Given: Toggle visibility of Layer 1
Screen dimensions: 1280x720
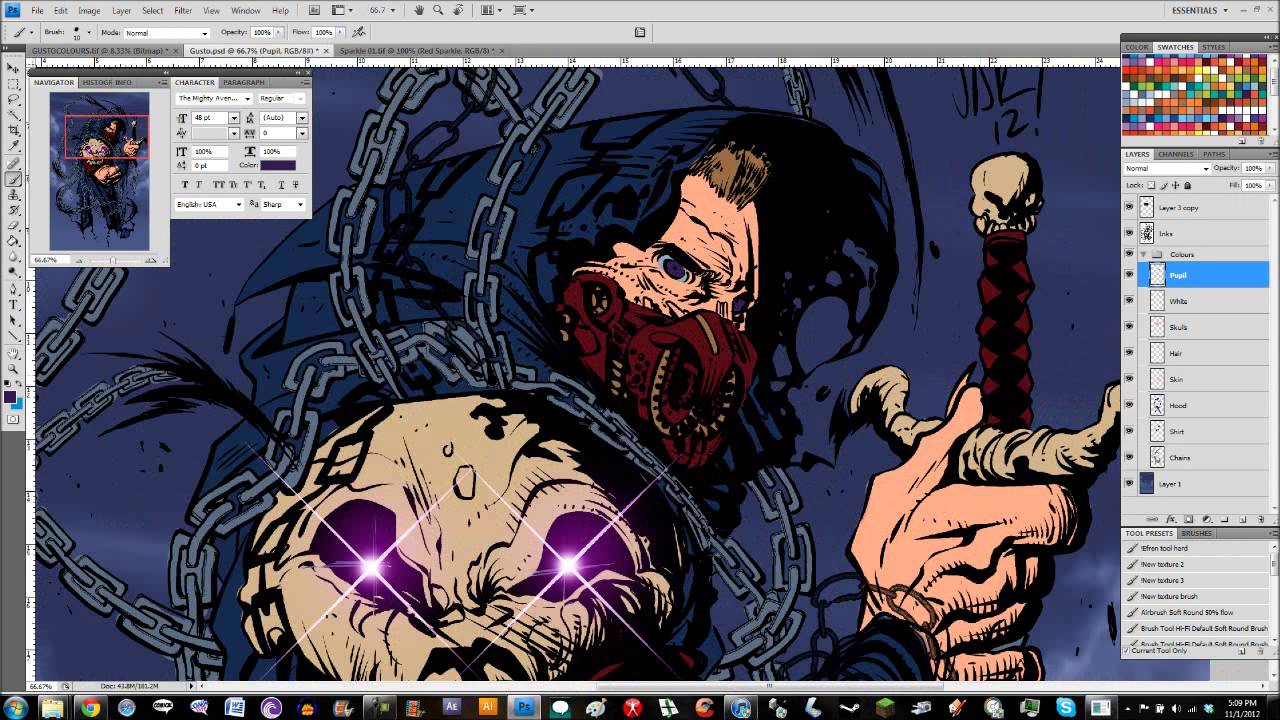Looking at the screenshot, I should pyautogui.click(x=1130, y=483).
